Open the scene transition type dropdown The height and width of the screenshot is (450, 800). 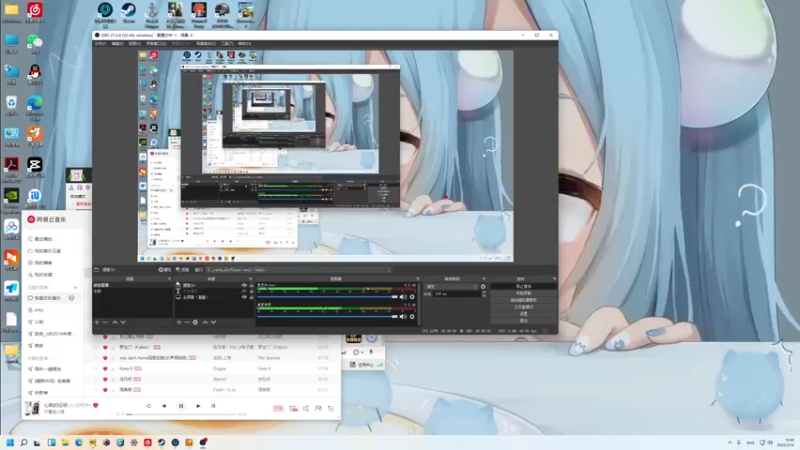452,286
